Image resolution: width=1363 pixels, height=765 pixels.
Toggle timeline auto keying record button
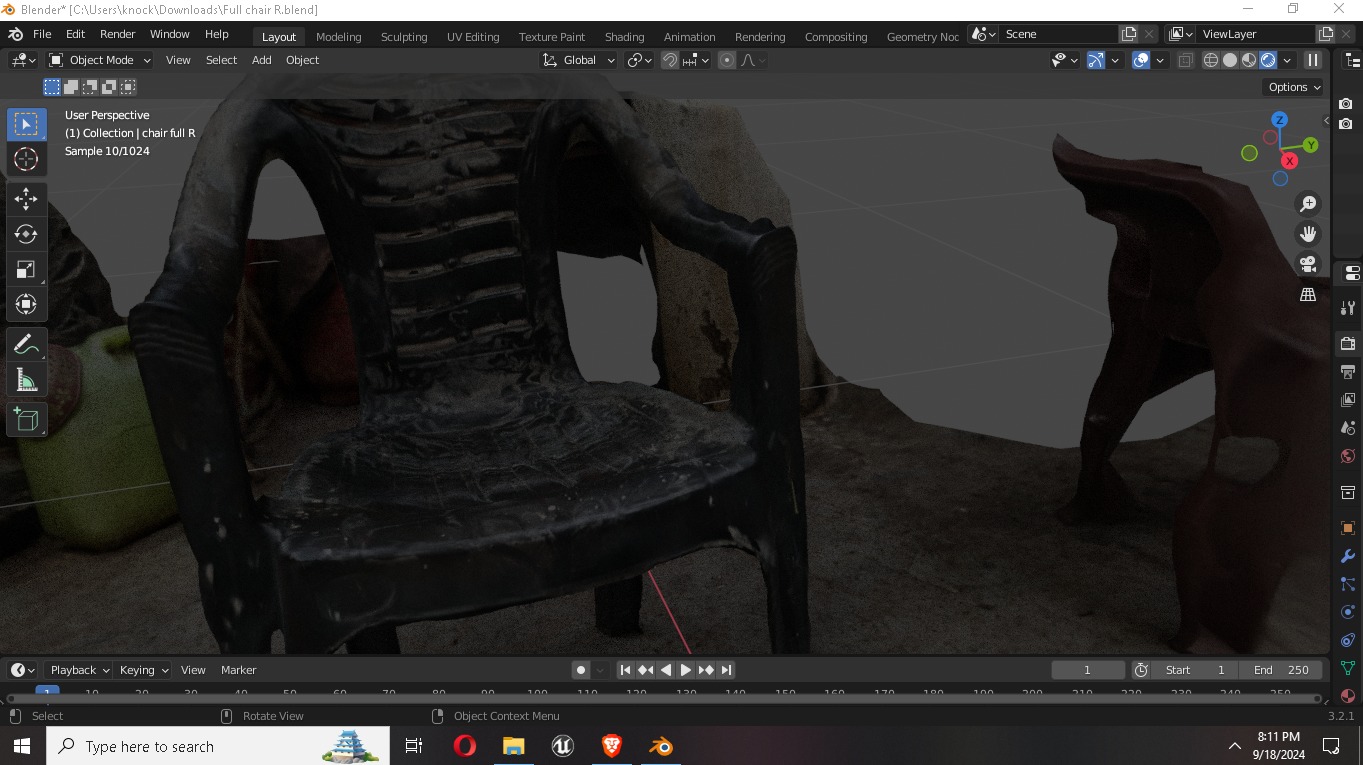(580, 670)
